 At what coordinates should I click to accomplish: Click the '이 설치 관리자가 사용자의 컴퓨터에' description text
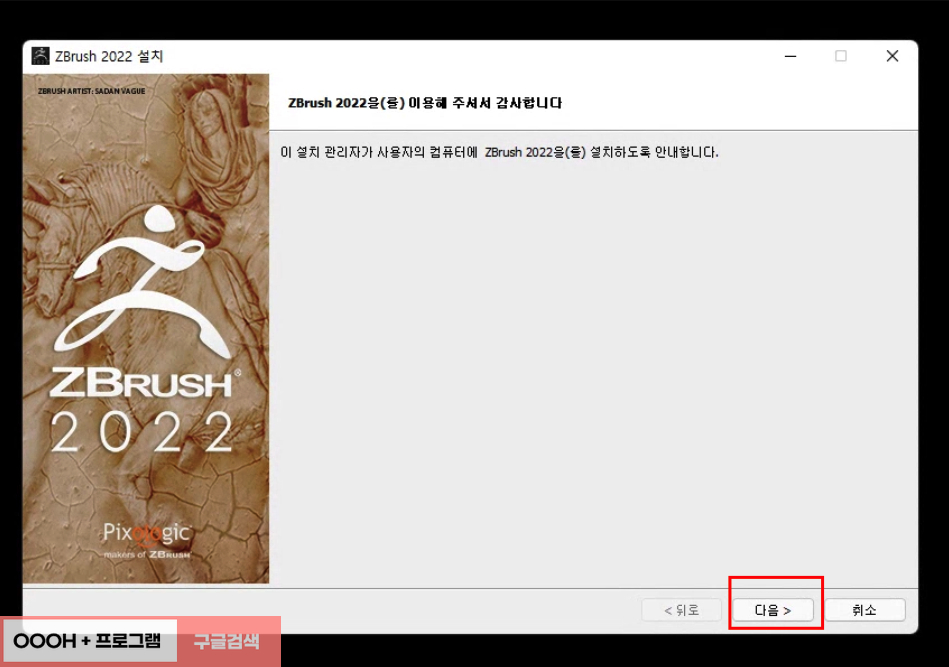pyautogui.click(x=379, y=152)
